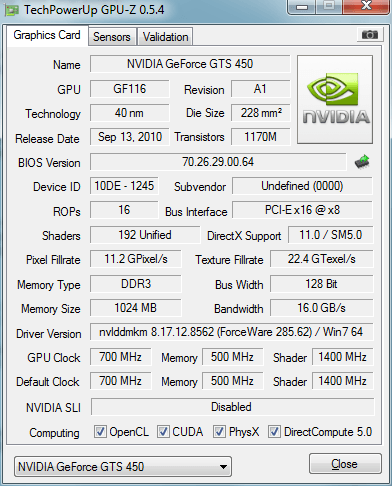
Task: Click the NVIDIA logo image
Action: [x=335, y=100]
